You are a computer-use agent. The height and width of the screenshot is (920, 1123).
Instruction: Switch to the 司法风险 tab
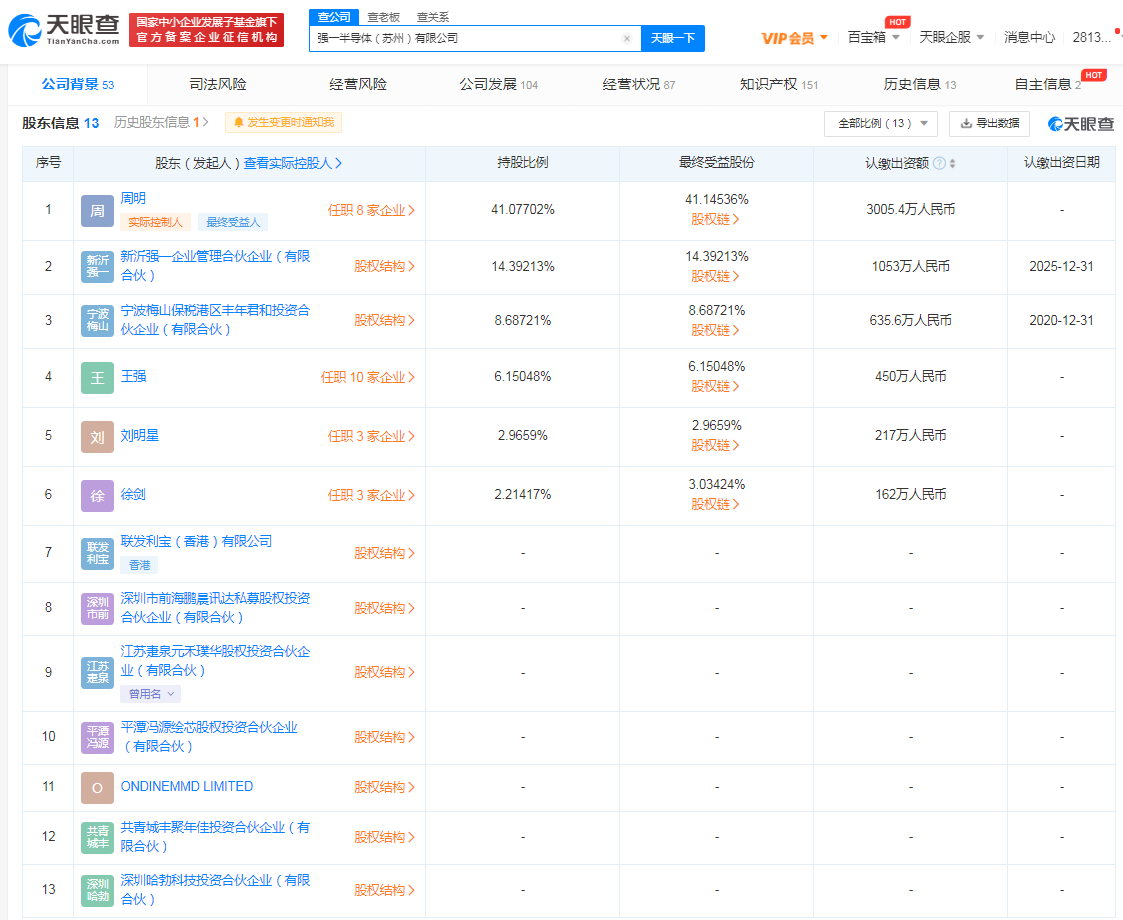click(x=217, y=84)
